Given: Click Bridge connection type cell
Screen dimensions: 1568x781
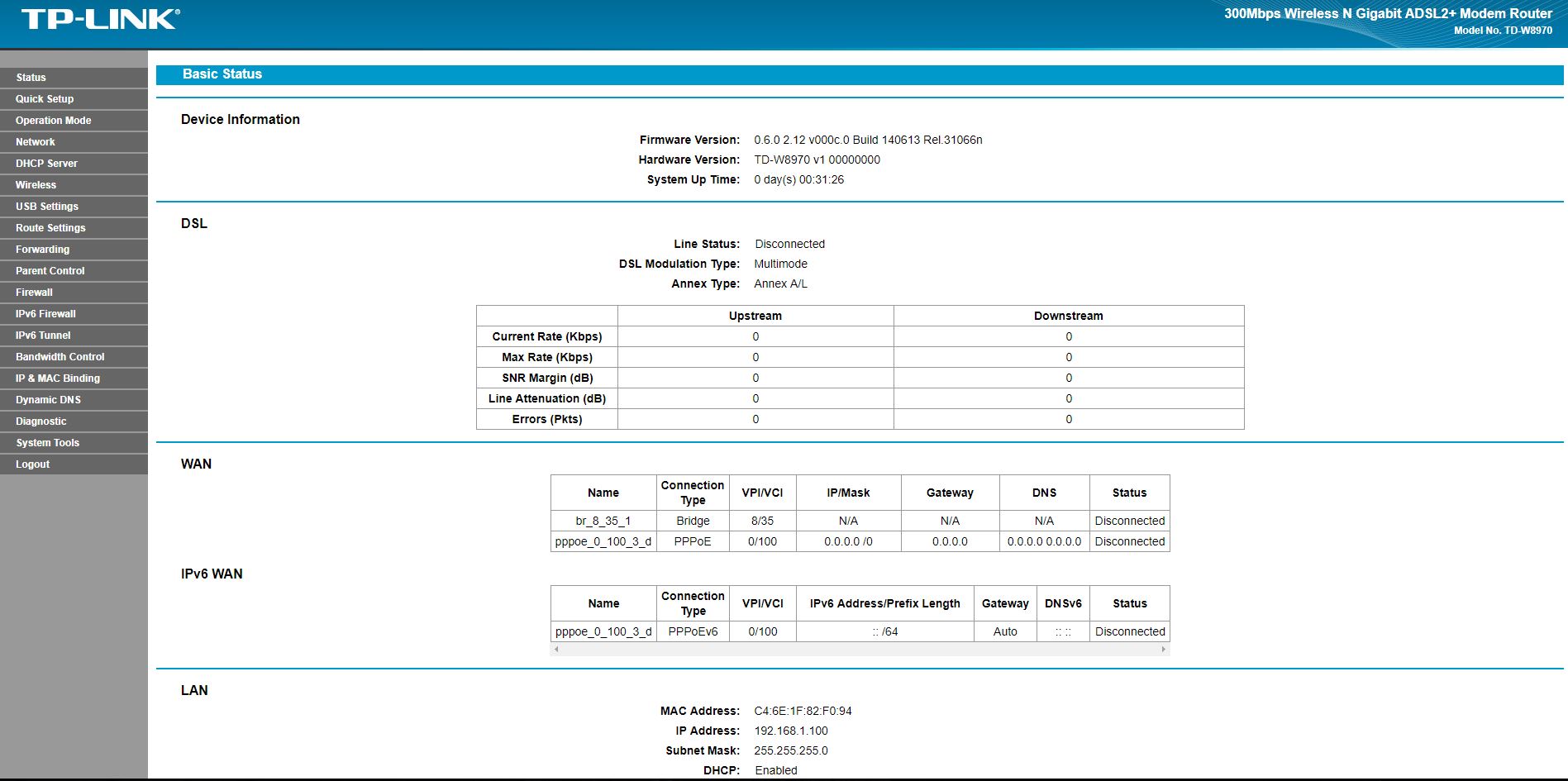Looking at the screenshot, I should click(693, 521).
